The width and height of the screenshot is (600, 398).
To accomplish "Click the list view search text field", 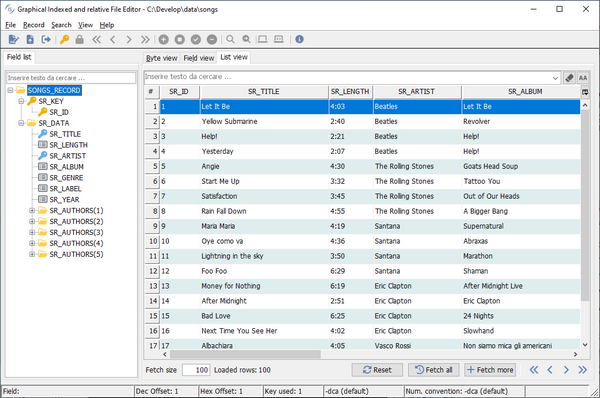I will coord(347,77).
